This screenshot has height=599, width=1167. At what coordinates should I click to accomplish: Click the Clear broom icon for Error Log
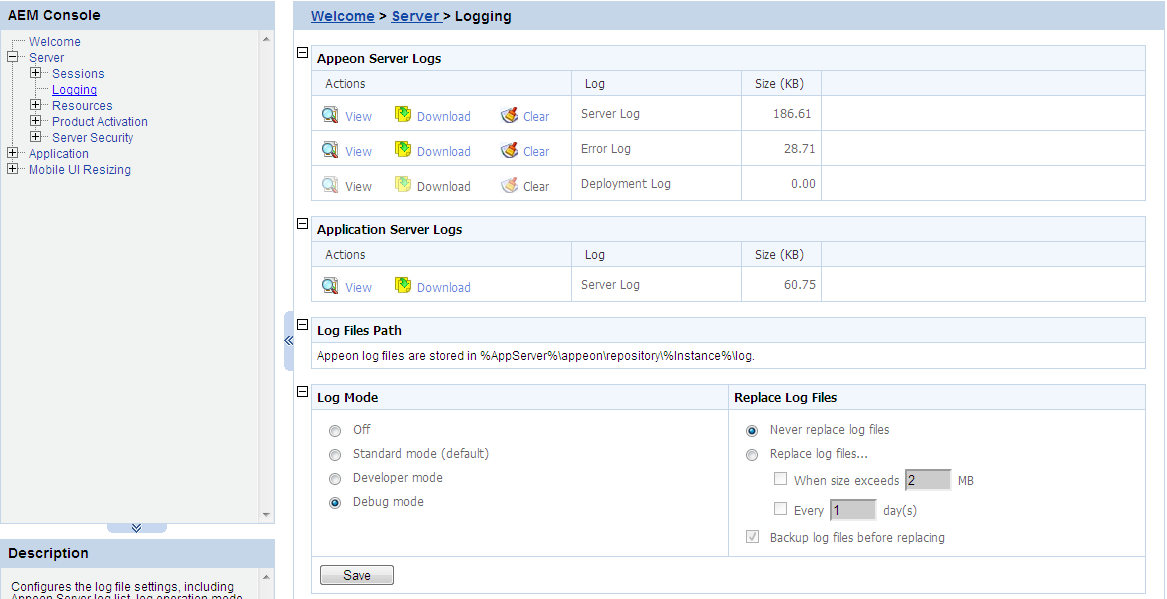[x=510, y=150]
